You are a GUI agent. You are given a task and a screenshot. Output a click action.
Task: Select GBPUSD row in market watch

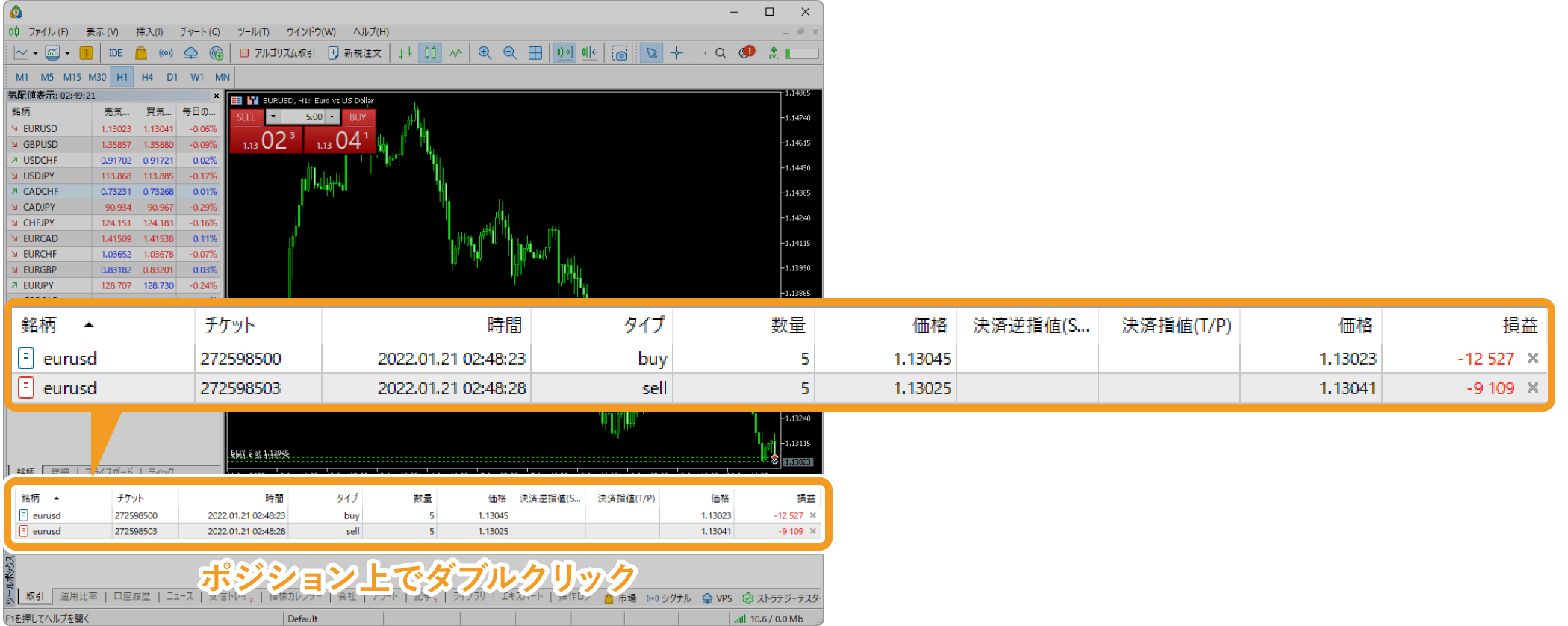(x=113, y=145)
